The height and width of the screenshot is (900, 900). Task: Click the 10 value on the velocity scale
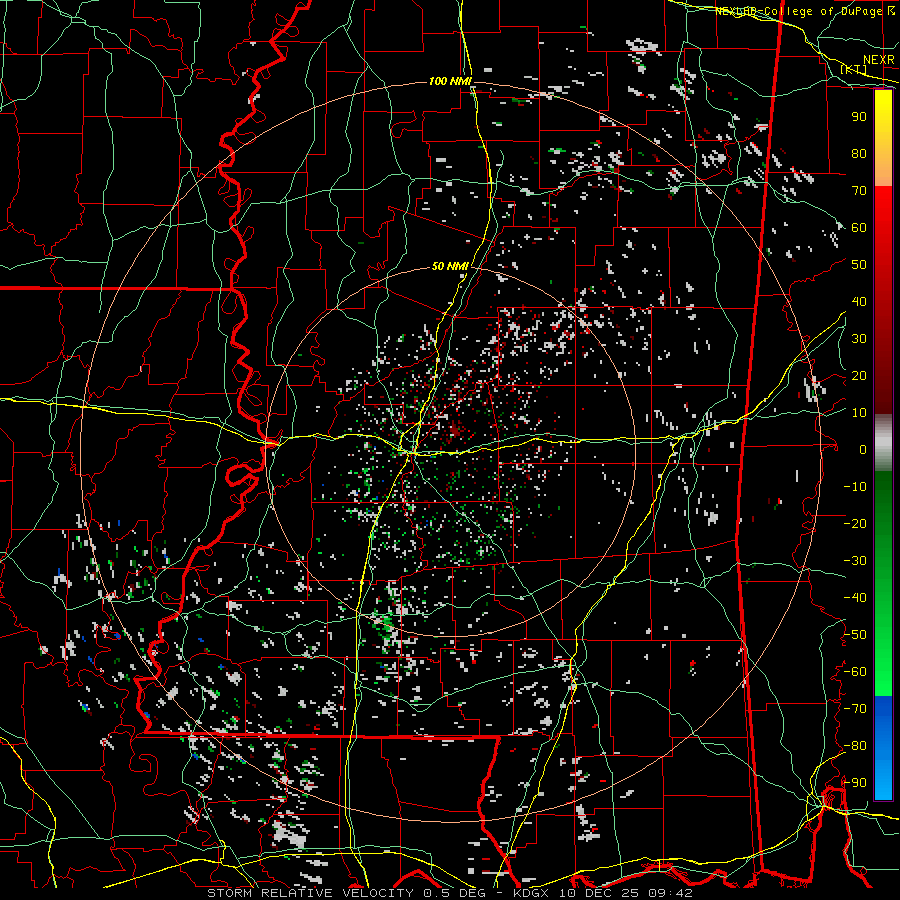(x=859, y=413)
